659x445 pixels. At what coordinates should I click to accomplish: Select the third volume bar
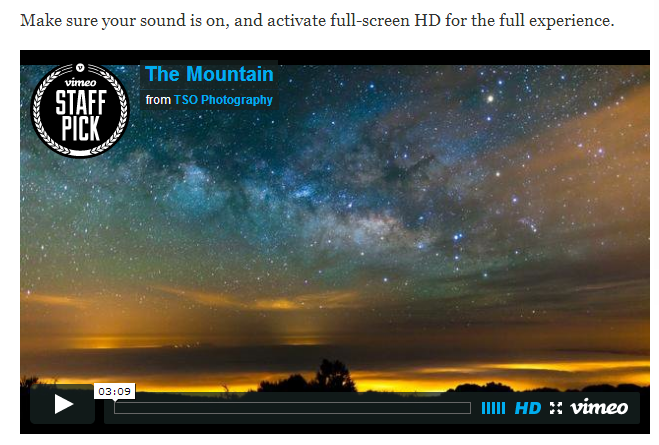point(493,408)
